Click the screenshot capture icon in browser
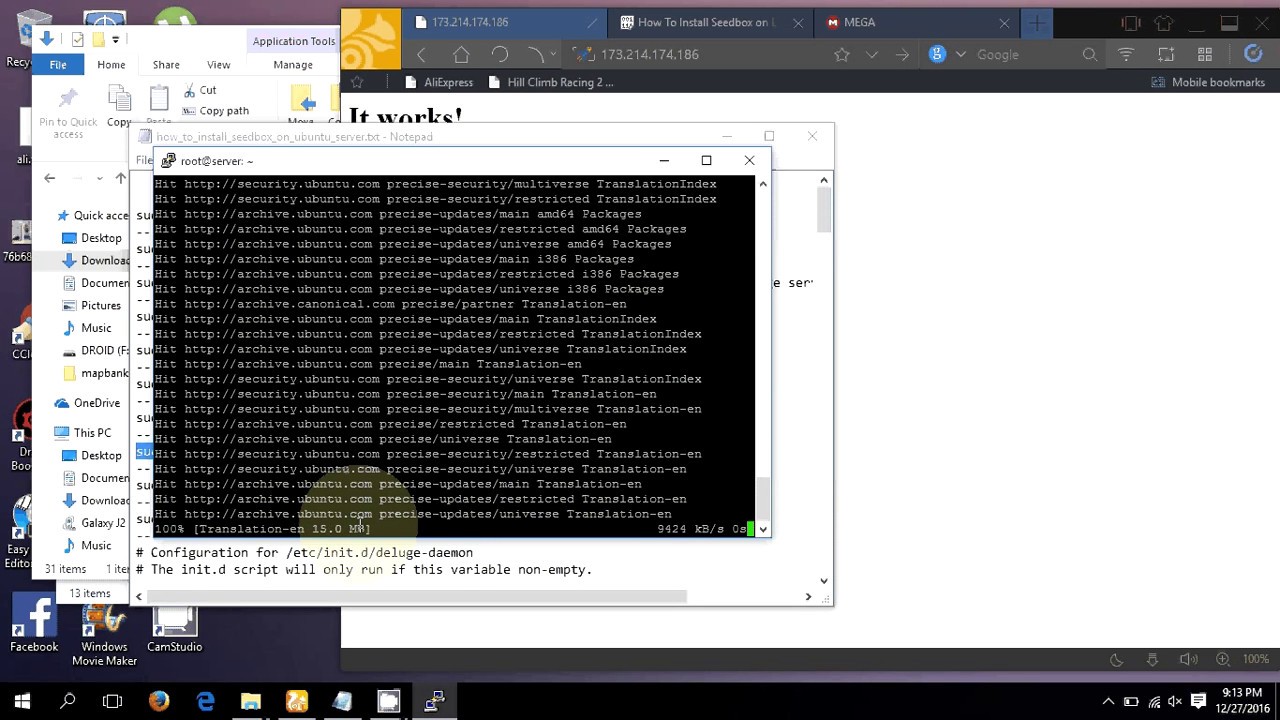Image resolution: width=1280 pixels, height=720 pixels. pyautogui.click(x=1166, y=55)
